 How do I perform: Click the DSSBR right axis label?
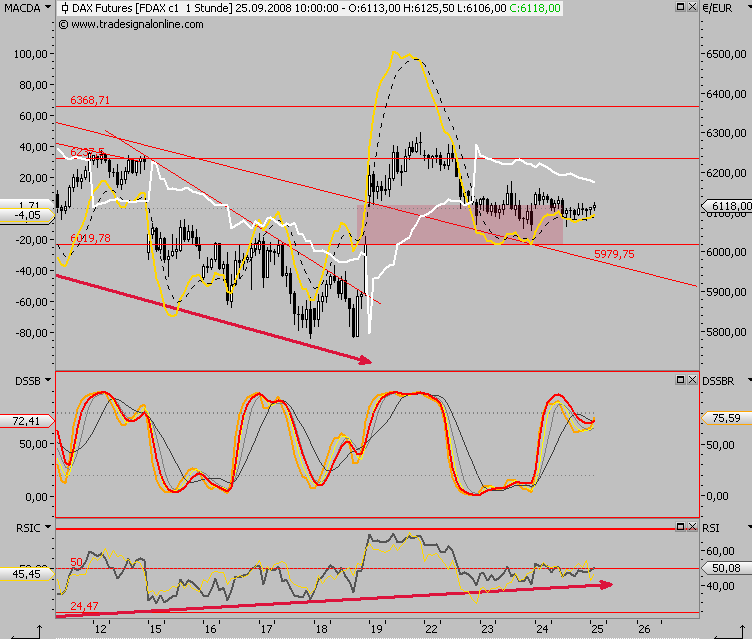point(718,381)
